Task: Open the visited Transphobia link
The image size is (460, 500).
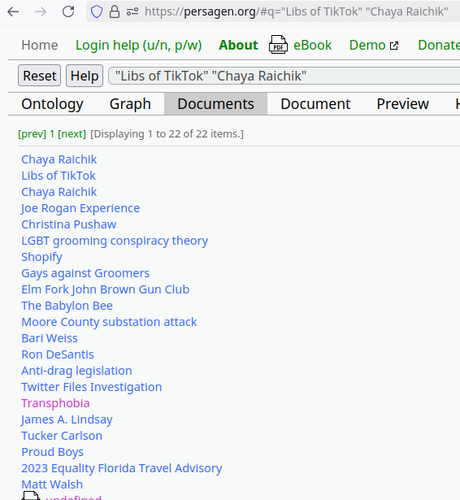Action: 55,403
